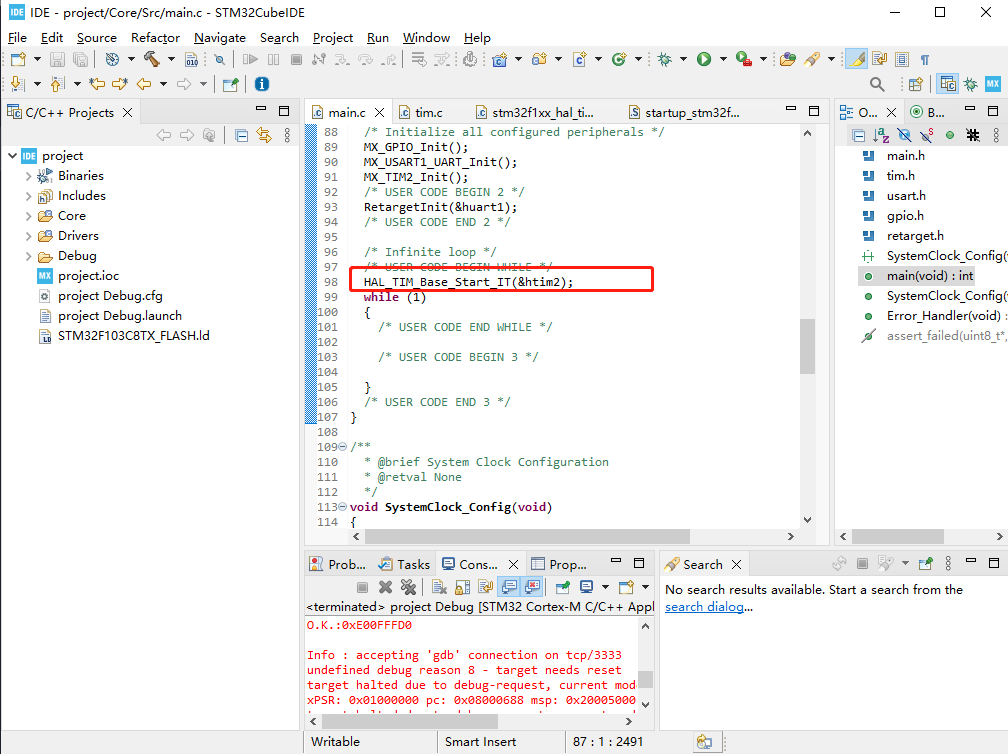Toggle Show Whitespace Characters pilcrow button

tap(925, 60)
